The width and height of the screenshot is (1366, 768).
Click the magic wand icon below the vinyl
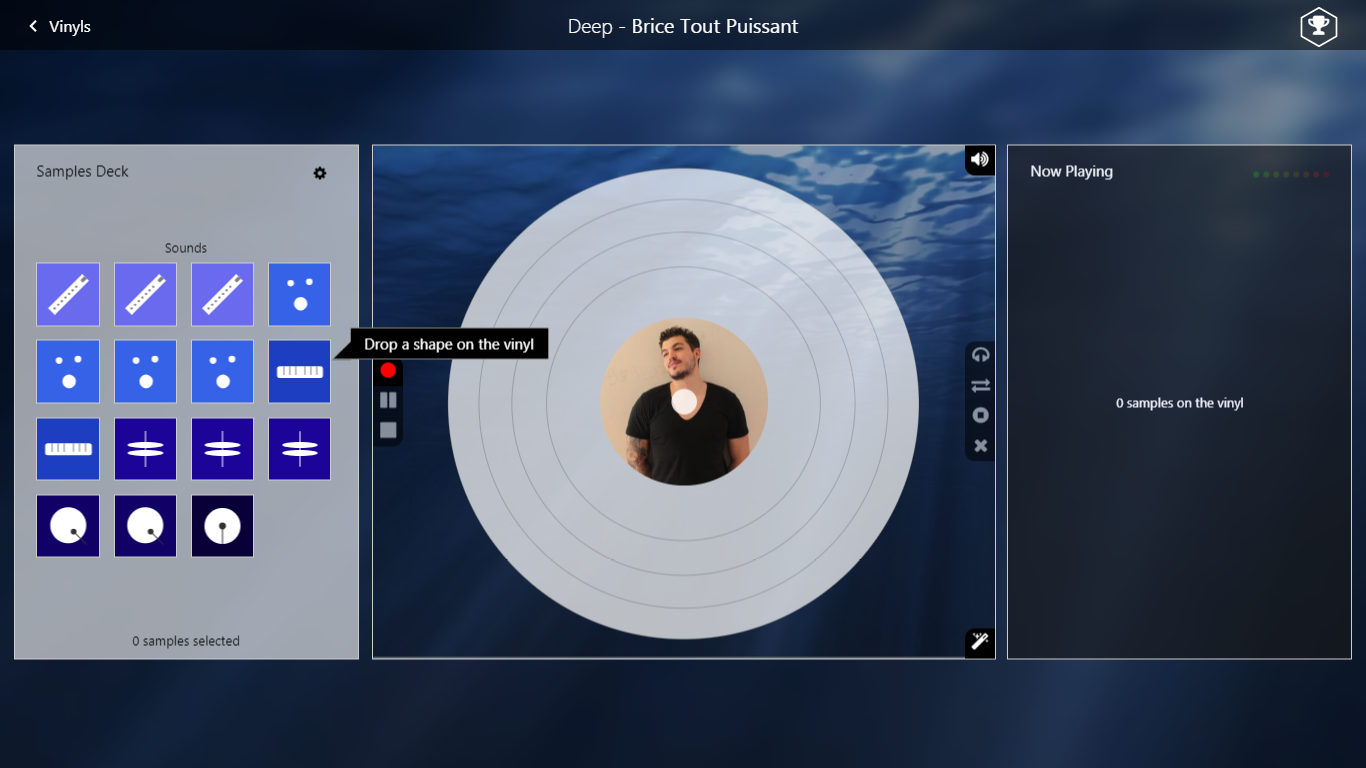[x=980, y=642]
